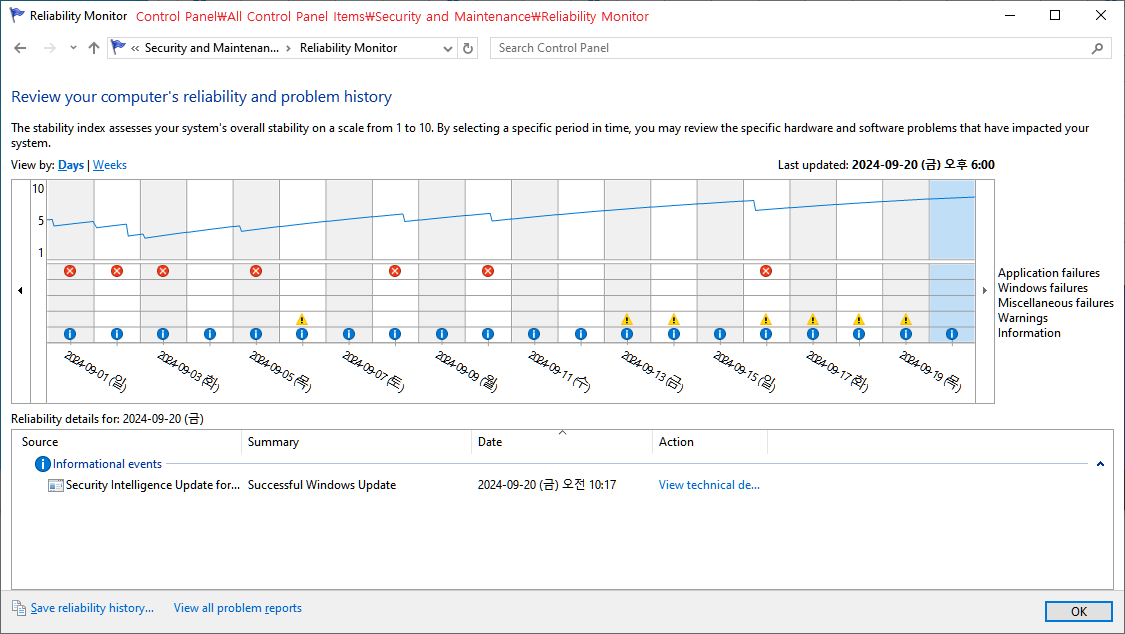Click the Successful Windows Update summary text

(x=321, y=485)
